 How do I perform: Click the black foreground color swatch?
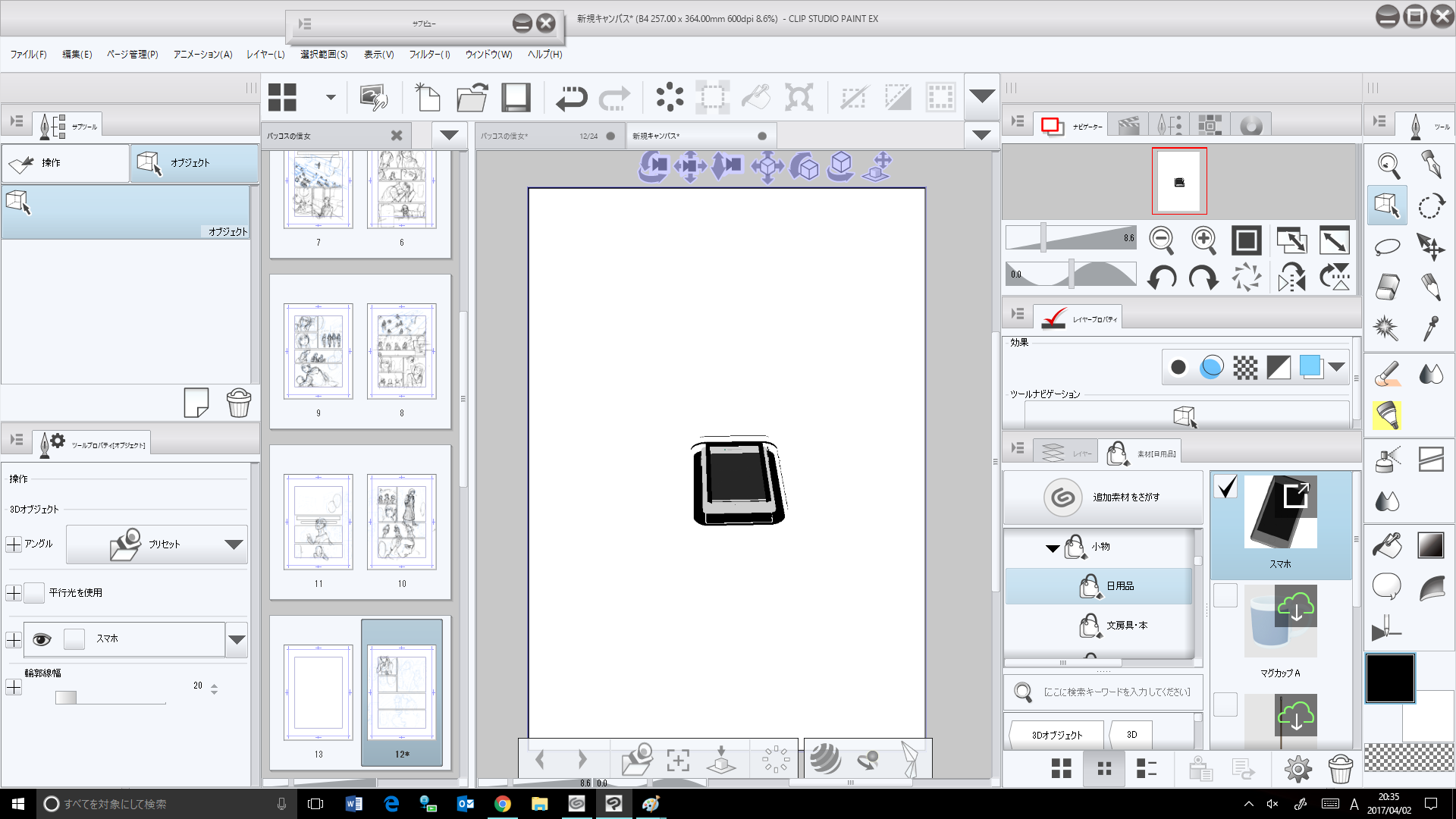(x=1389, y=678)
